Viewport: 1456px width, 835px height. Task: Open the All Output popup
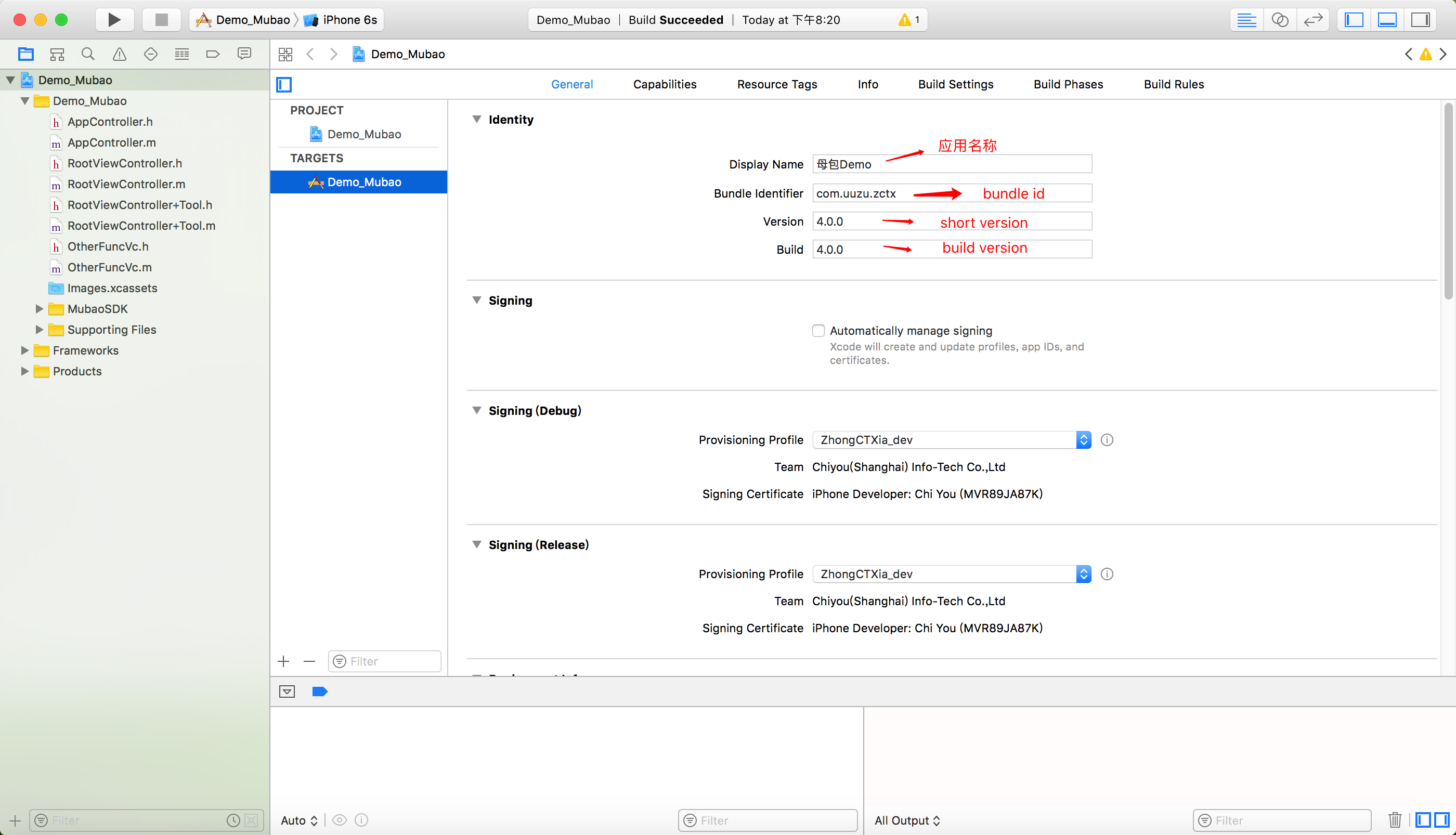coord(907,820)
